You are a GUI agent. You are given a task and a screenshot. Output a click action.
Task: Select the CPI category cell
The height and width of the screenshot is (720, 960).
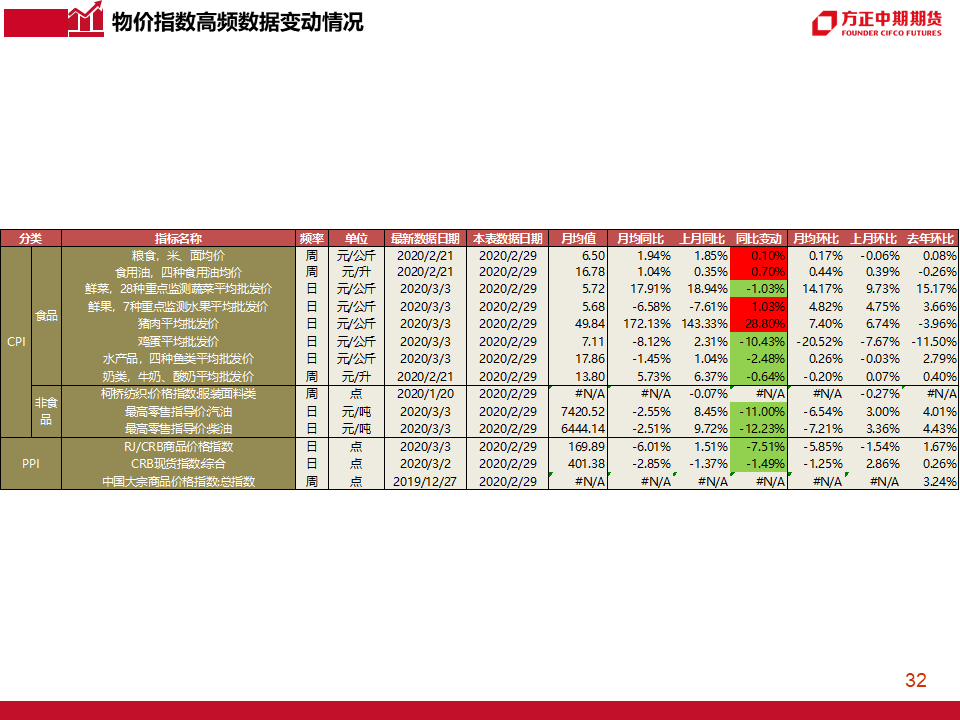pyautogui.click(x=16, y=341)
